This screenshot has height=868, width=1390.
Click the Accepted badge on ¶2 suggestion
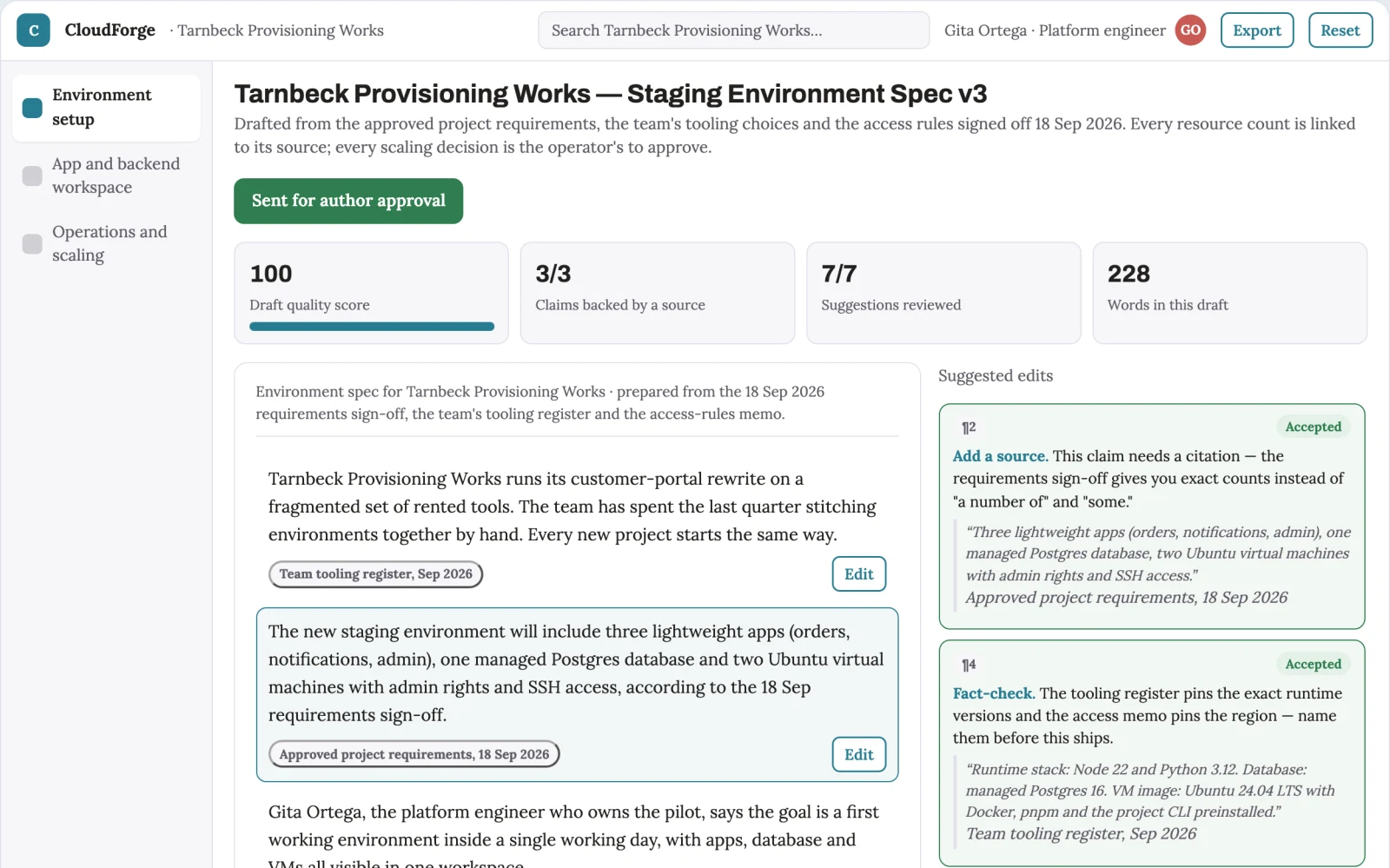click(x=1313, y=427)
